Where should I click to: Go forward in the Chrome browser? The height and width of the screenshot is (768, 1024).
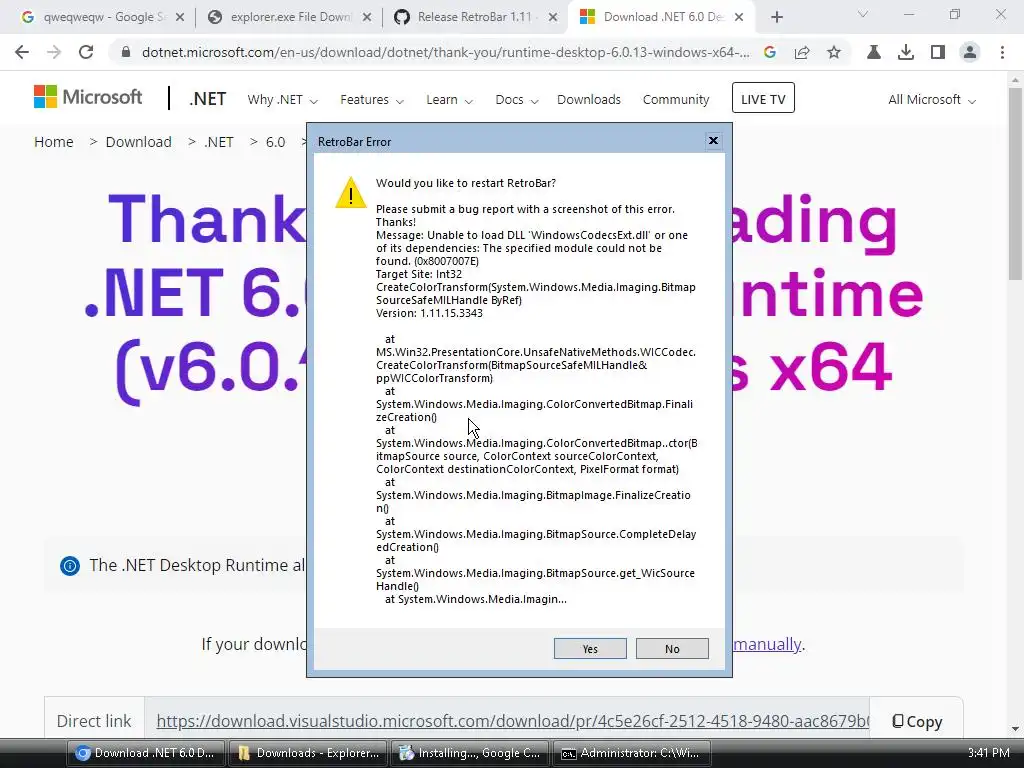54,52
